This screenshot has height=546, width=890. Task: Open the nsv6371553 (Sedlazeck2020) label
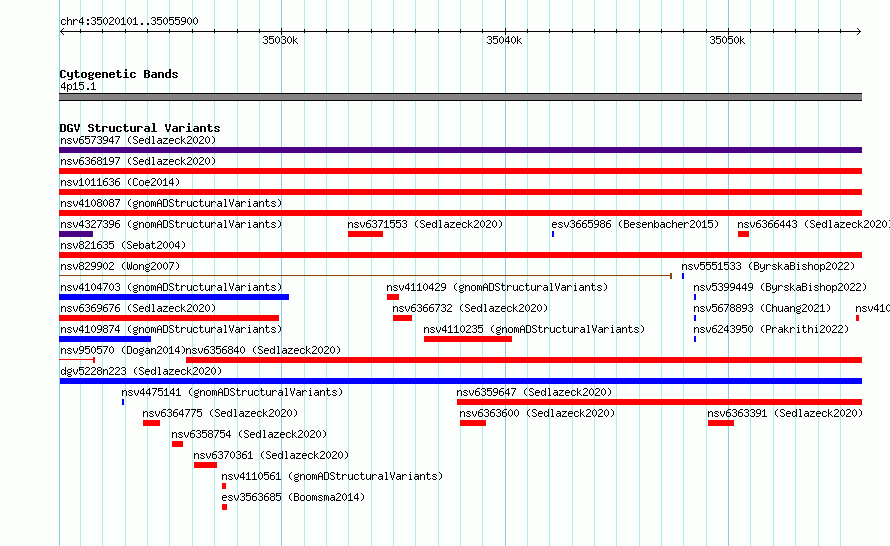pyautogui.click(x=425, y=224)
